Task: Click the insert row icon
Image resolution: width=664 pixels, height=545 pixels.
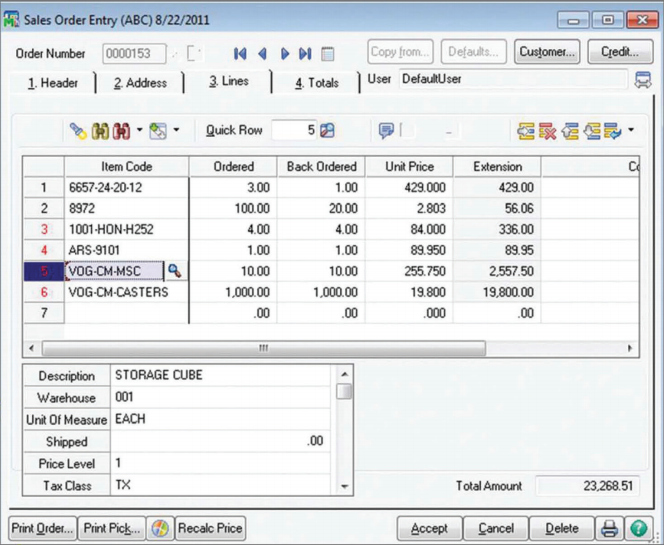Action: tap(526, 131)
